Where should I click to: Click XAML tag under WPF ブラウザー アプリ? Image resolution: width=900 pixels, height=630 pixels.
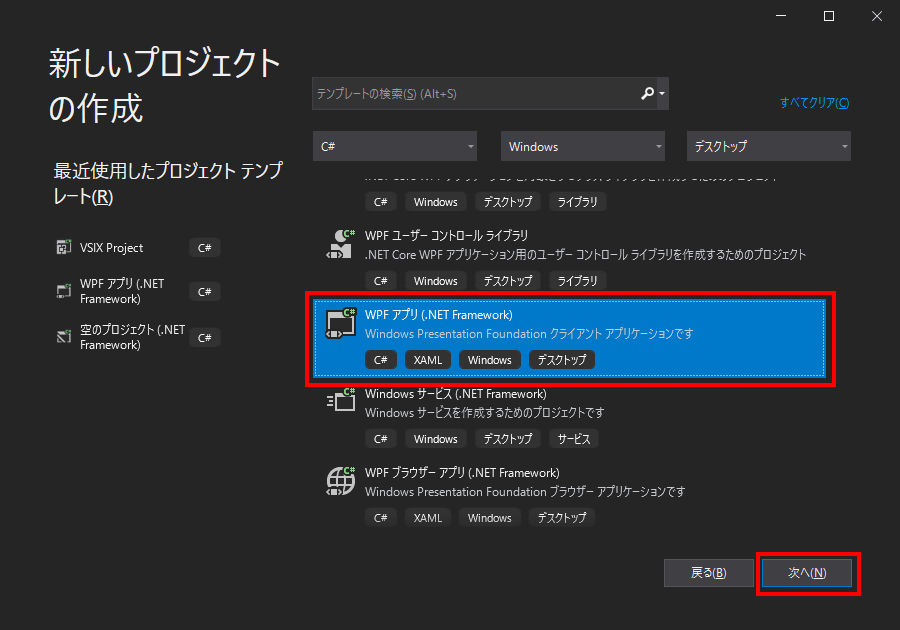428,518
